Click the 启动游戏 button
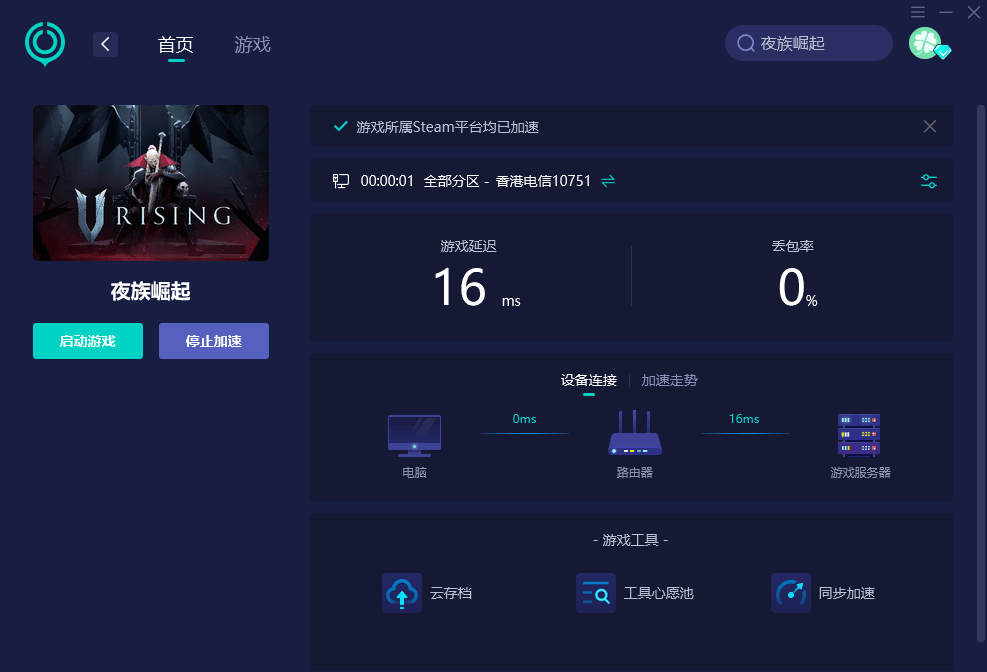This screenshot has height=672, width=987. [x=88, y=341]
